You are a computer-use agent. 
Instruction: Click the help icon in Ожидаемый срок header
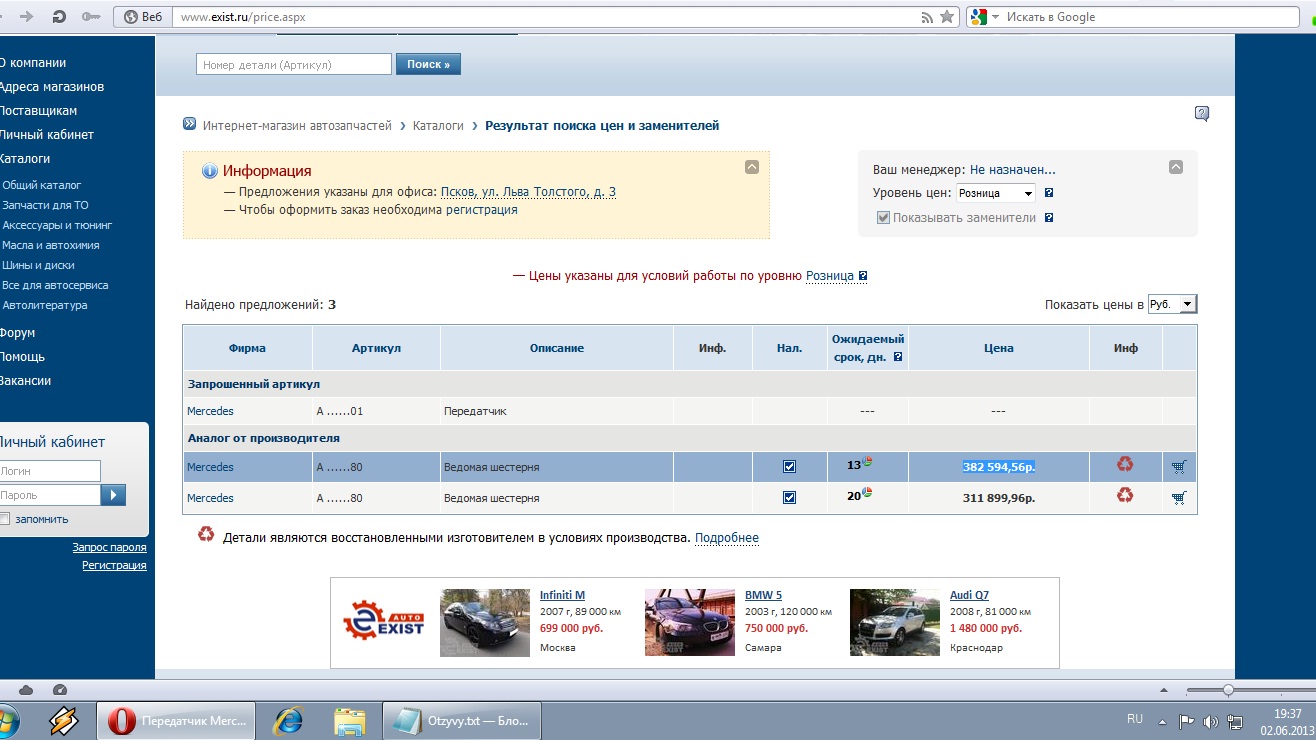point(897,357)
